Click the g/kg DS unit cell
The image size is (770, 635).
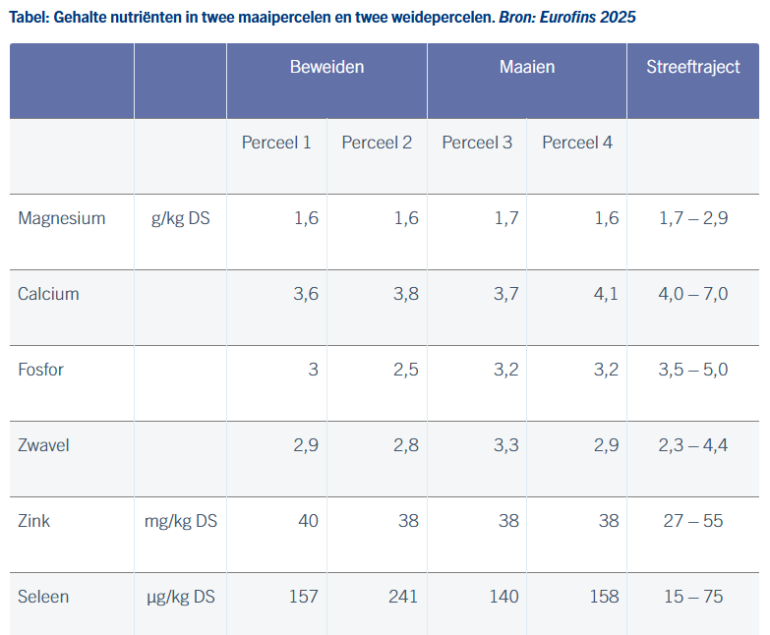pos(180,218)
